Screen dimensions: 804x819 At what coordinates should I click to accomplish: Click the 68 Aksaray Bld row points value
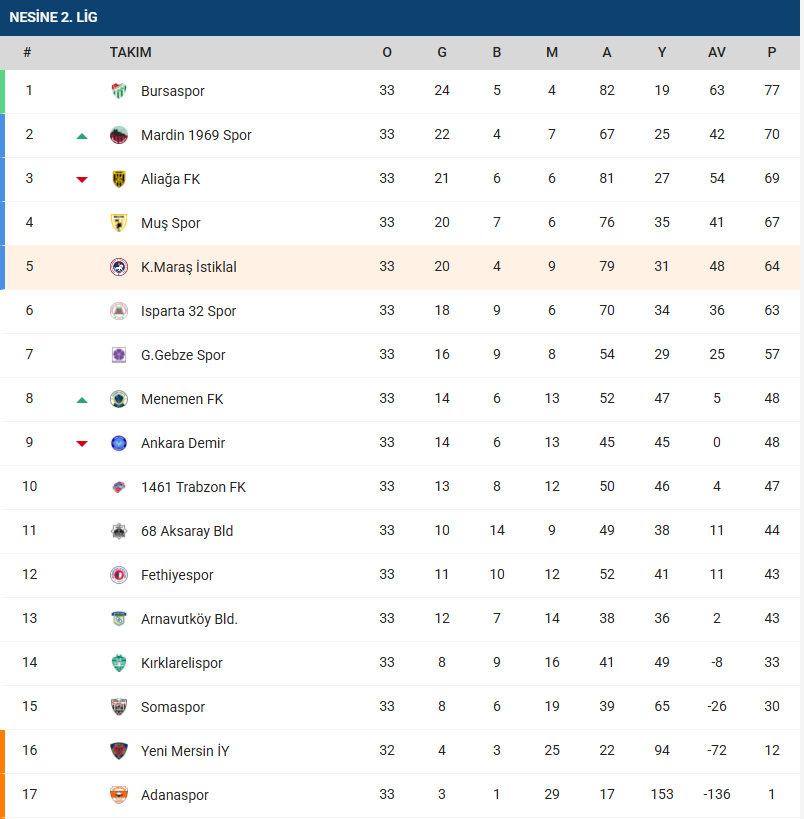coord(771,531)
